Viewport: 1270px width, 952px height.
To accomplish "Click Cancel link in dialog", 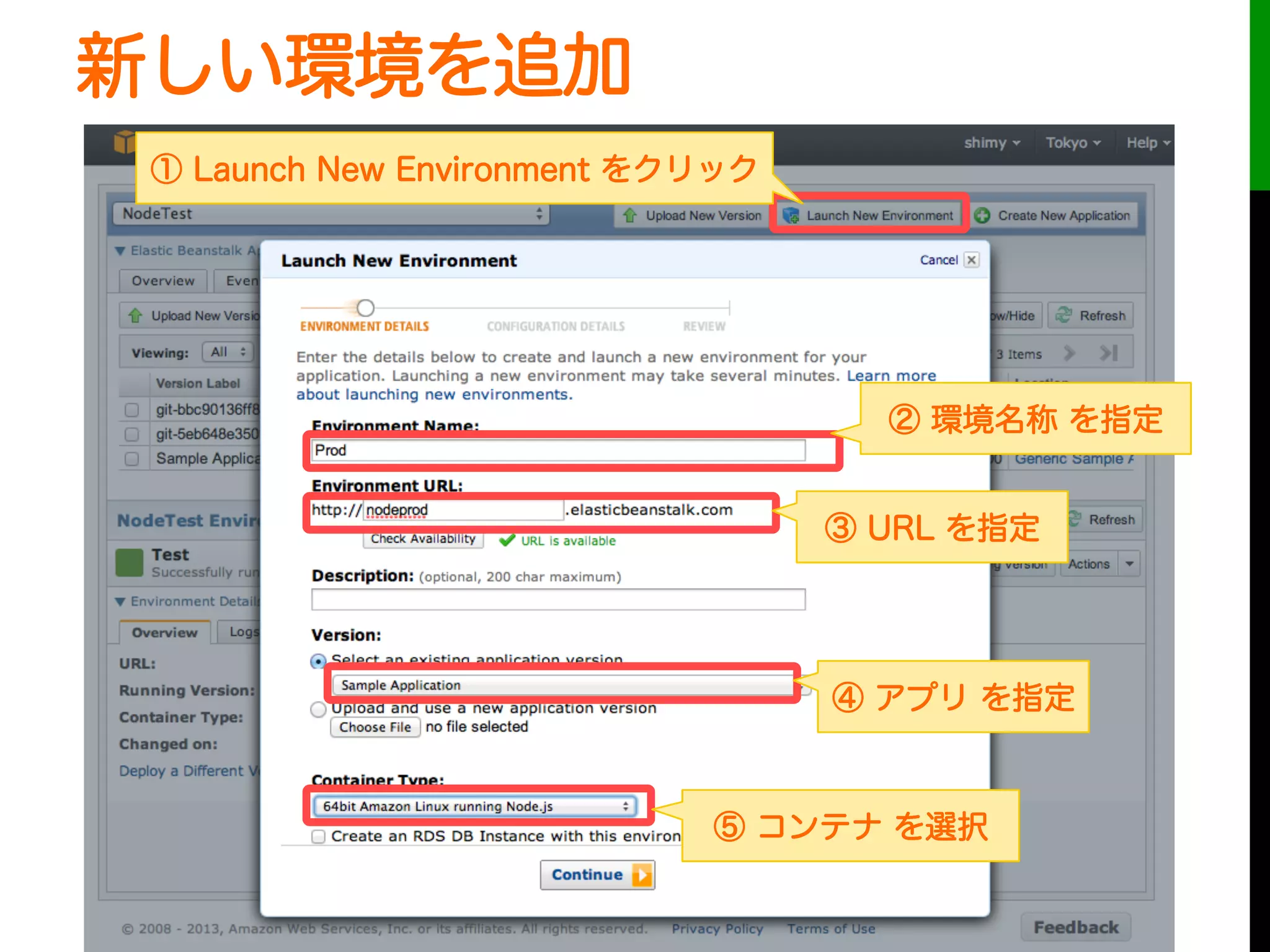I will click(939, 260).
